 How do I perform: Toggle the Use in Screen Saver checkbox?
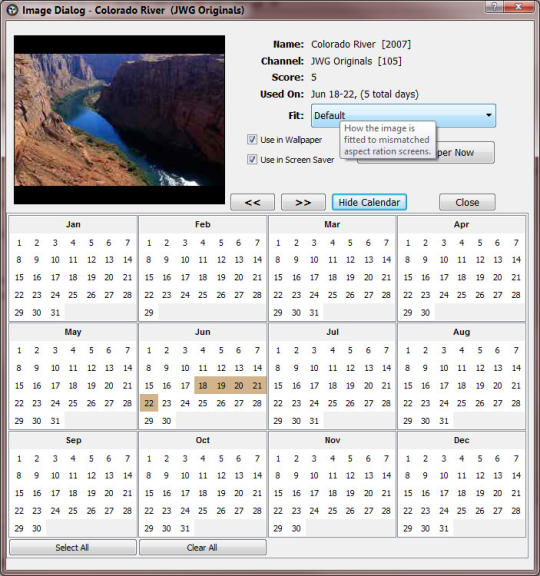[x=252, y=159]
